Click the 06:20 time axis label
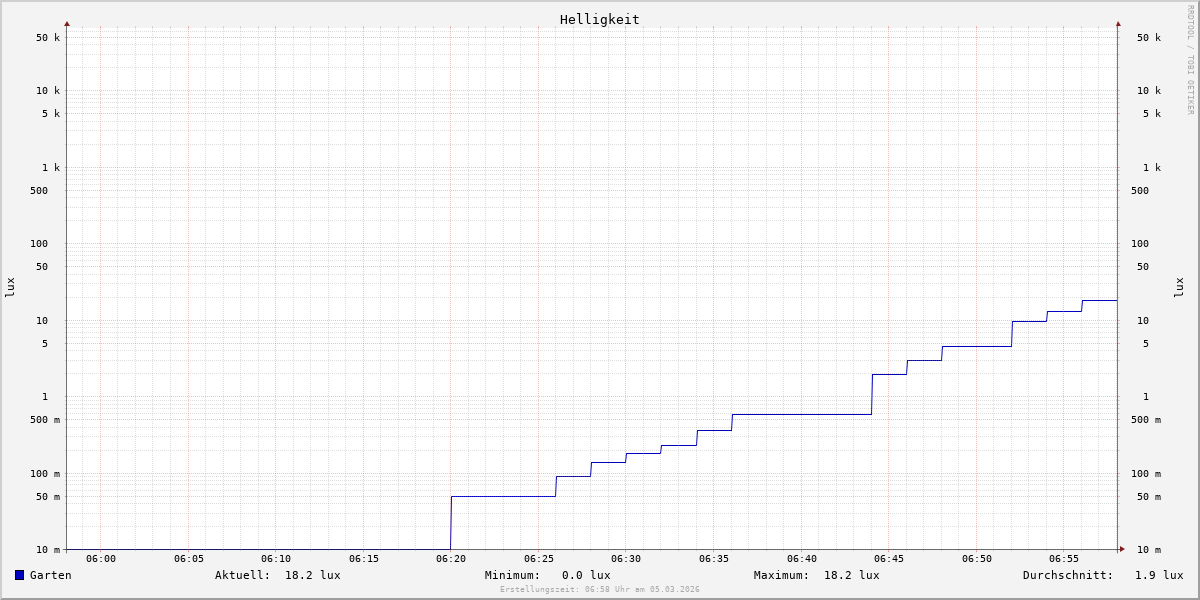The image size is (1200, 600). pos(451,559)
